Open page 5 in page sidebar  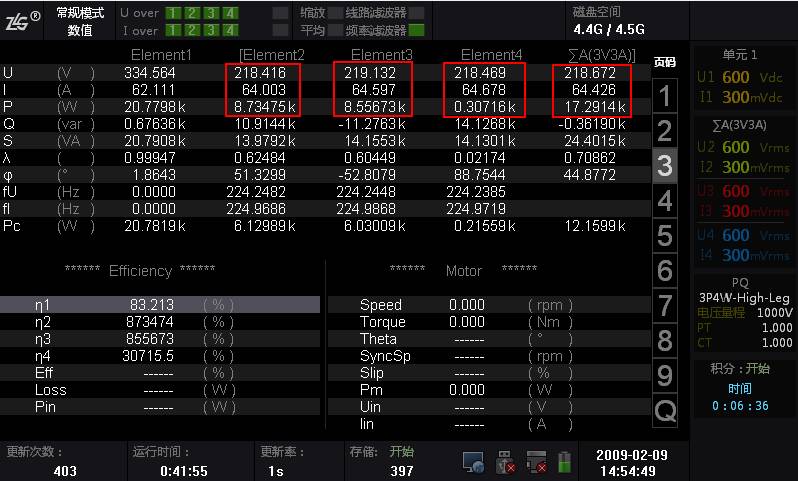click(x=664, y=236)
